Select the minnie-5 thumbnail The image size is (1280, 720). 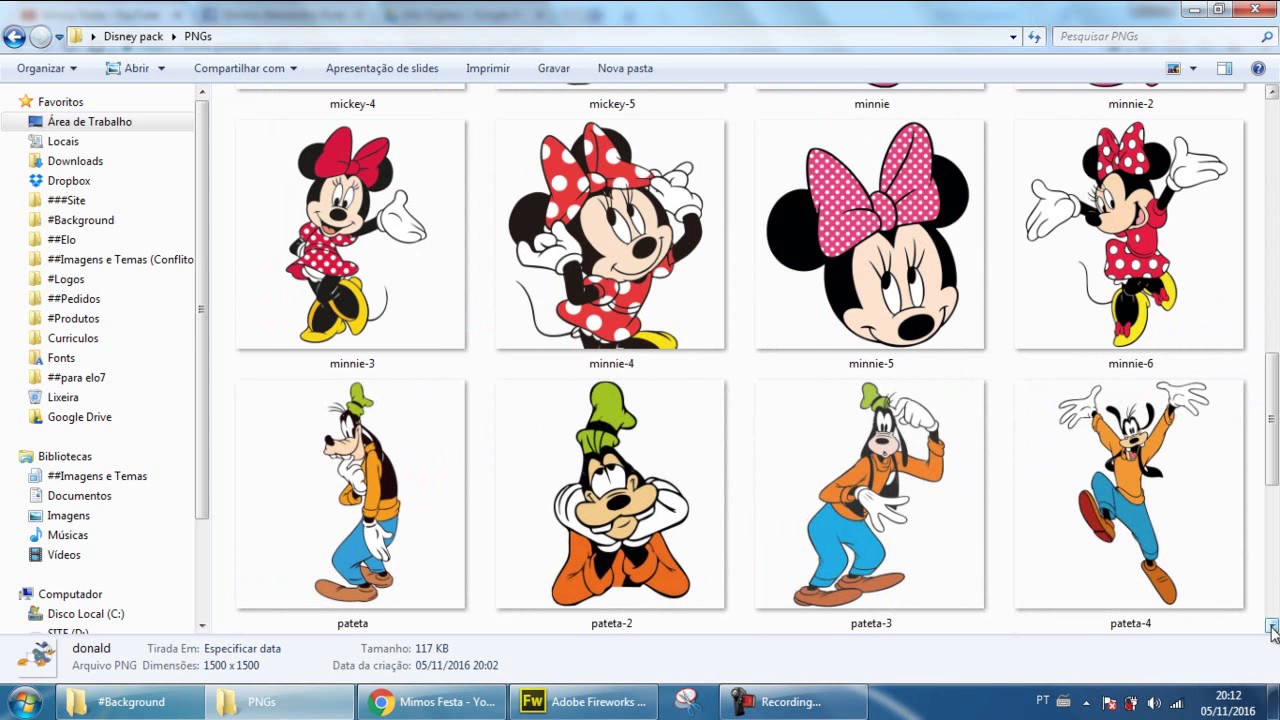click(x=870, y=235)
